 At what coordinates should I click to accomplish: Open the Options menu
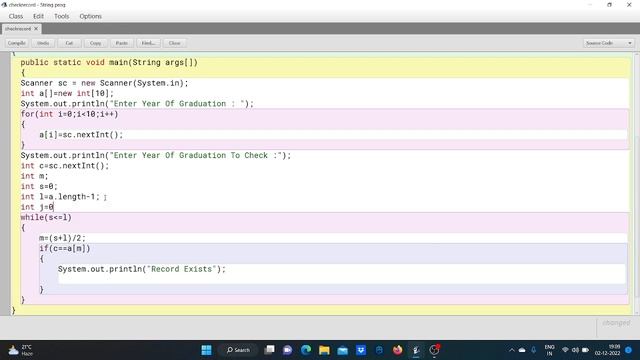[x=91, y=16]
